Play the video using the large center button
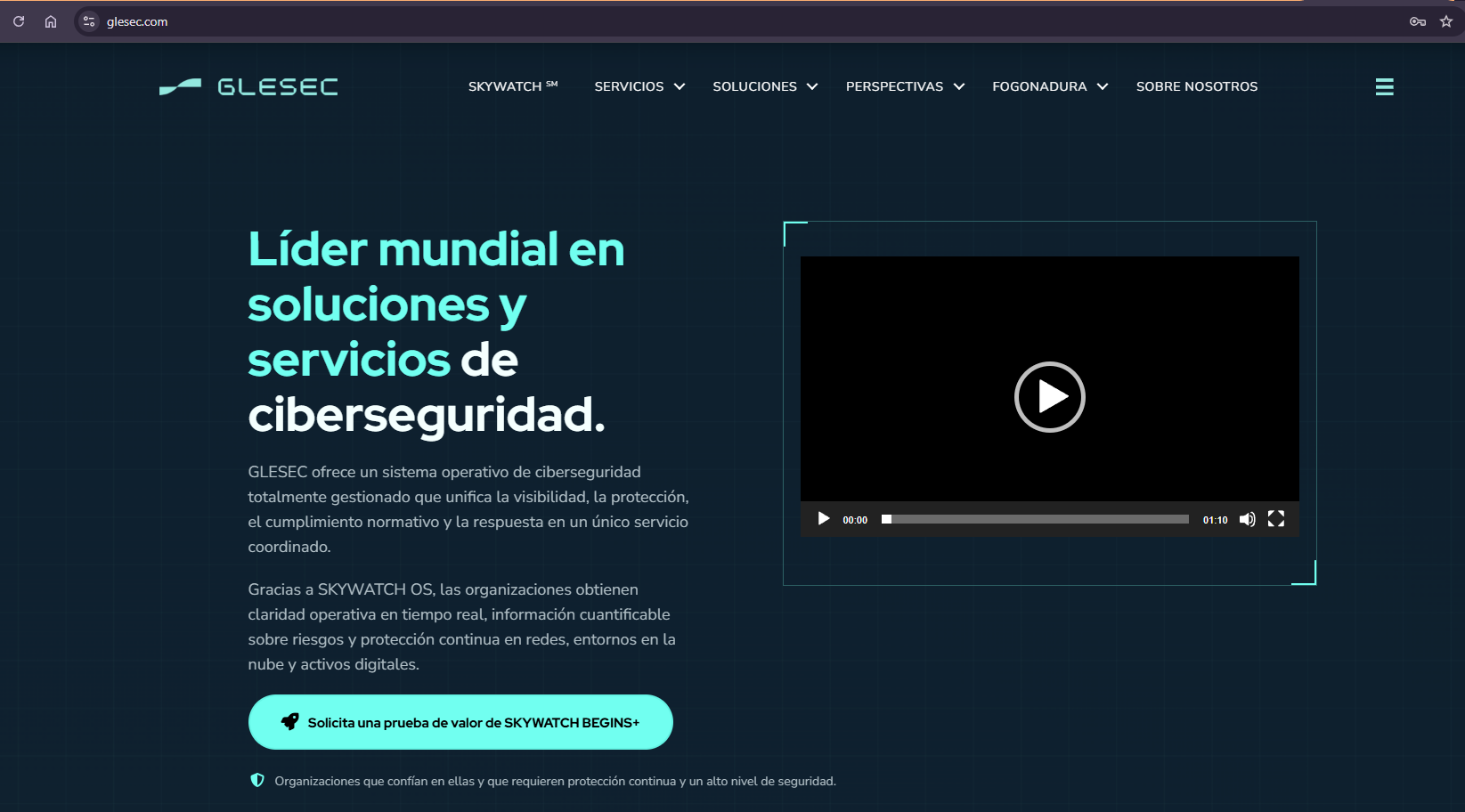This screenshot has height=812, width=1465. pyautogui.click(x=1049, y=397)
